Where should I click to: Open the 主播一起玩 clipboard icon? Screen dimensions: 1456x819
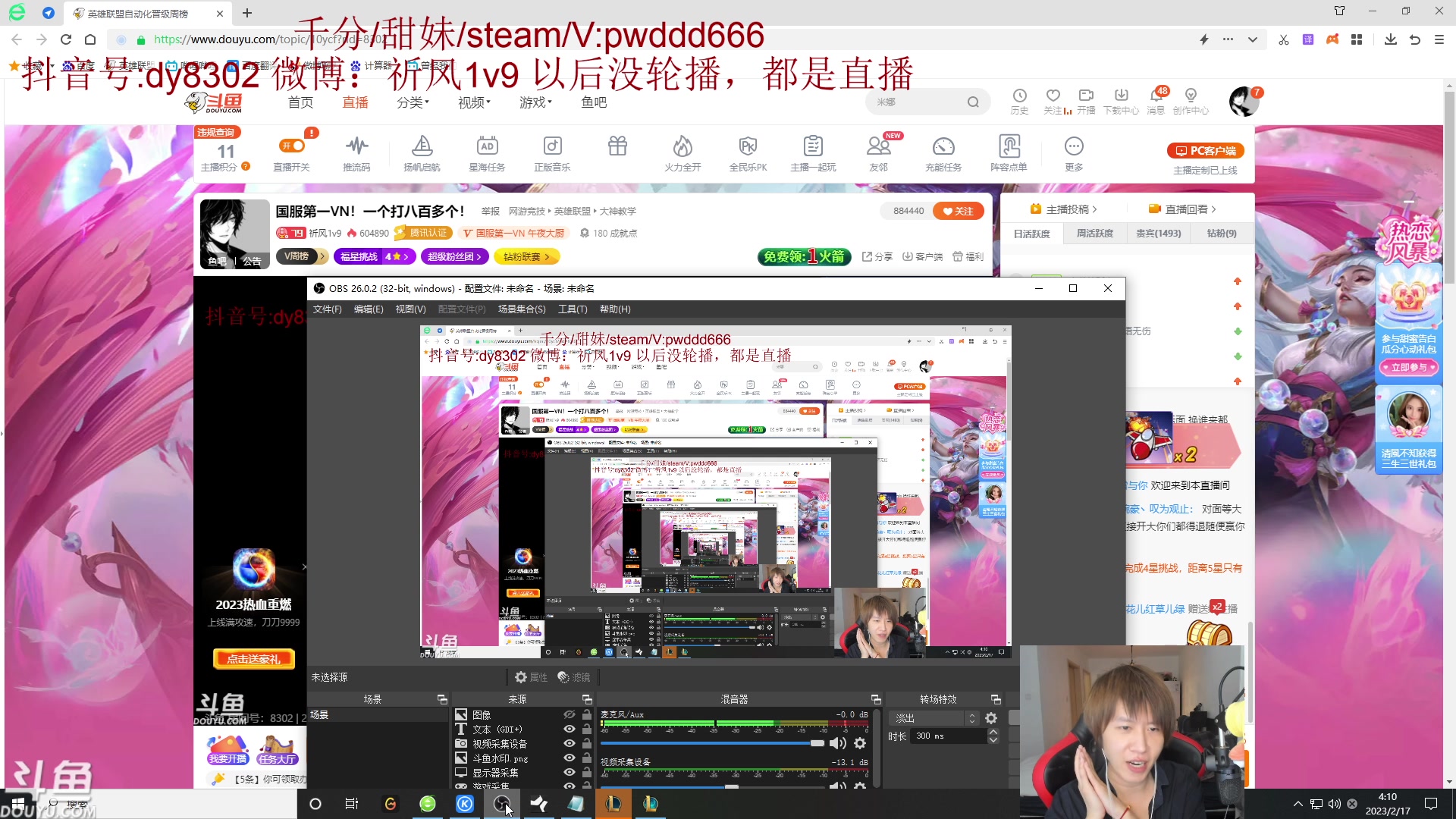pyautogui.click(x=813, y=152)
